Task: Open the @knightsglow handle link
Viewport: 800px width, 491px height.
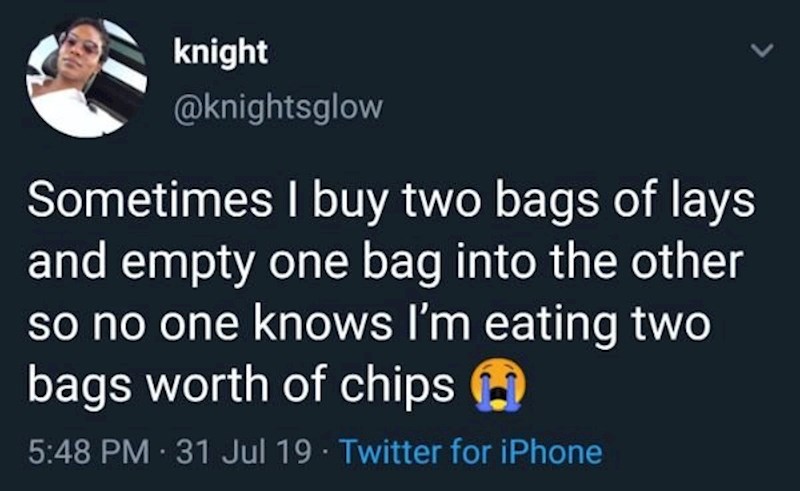Action: pos(278,107)
